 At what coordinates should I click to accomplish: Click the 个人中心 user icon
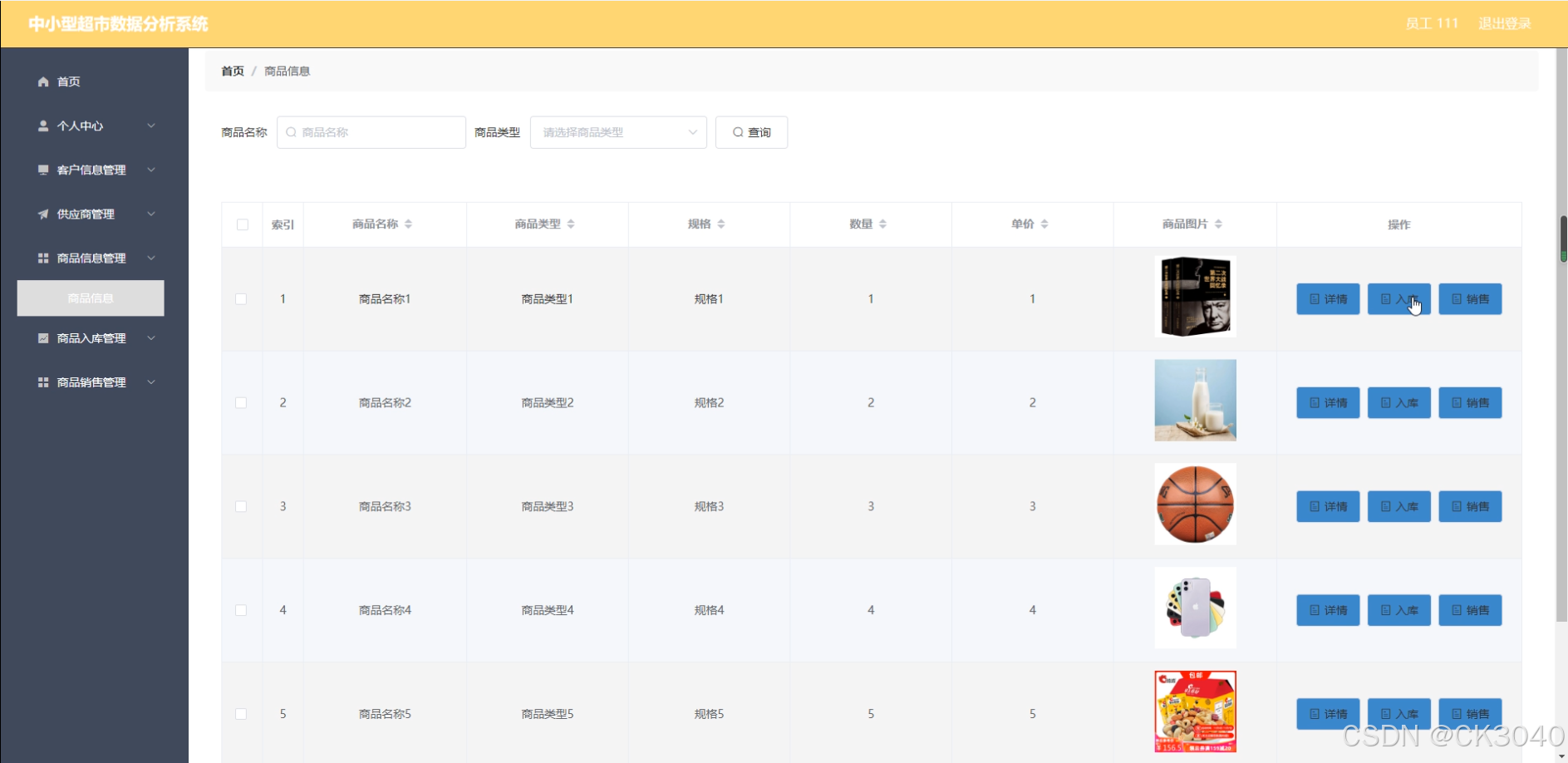(43, 126)
